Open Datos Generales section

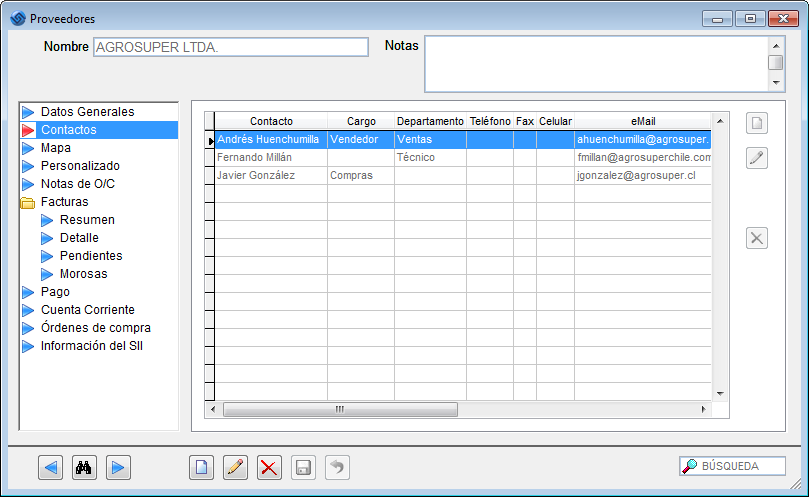point(88,112)
